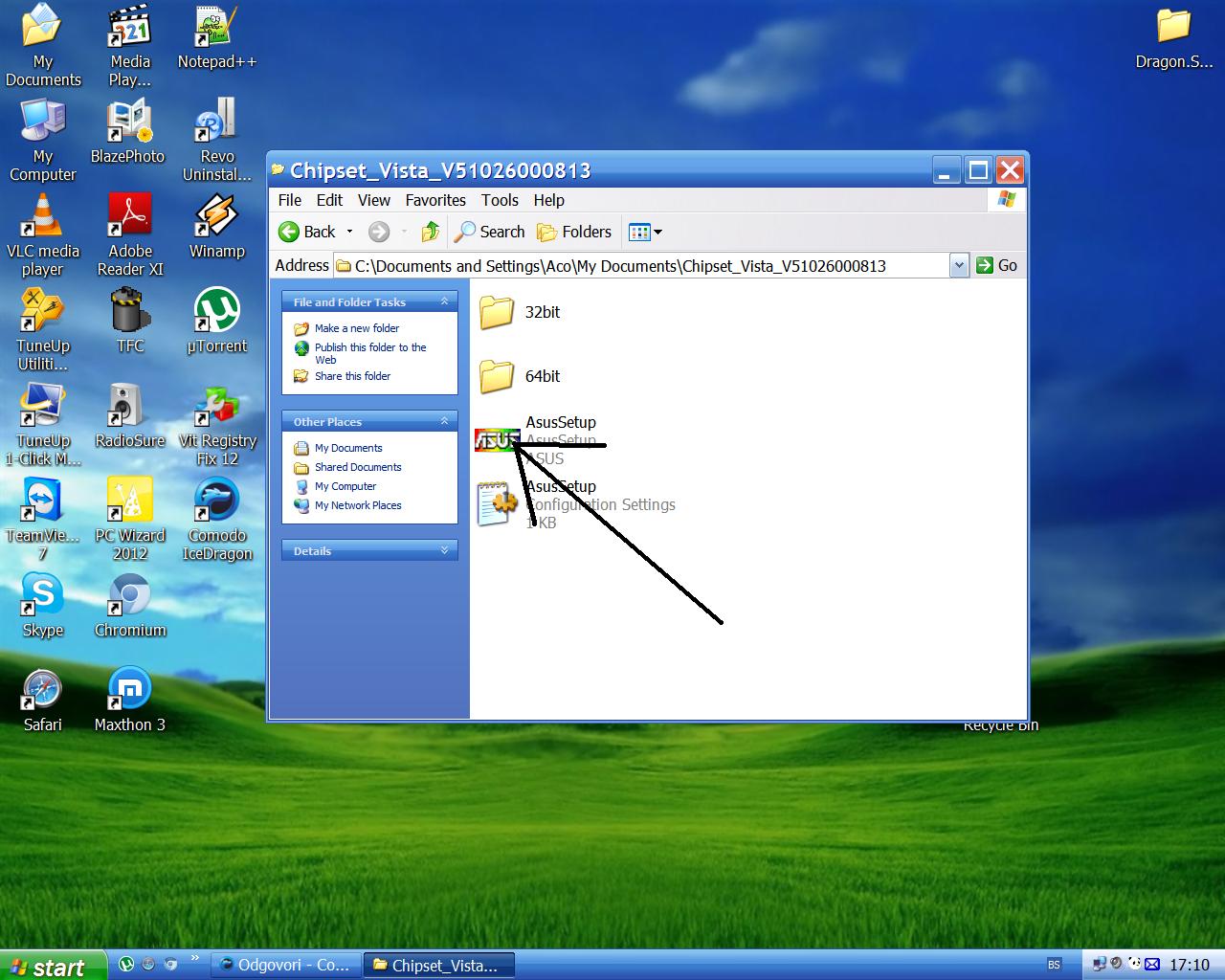This screenshot has height=980, width=1225.
Task: Select the TFC desktop icon
Action: tap(130, 322)
